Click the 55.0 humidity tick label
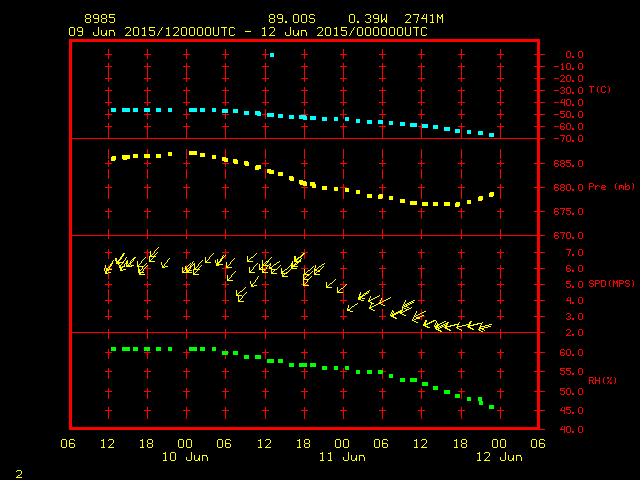640x480 pixels. click(x=571, y=372)
